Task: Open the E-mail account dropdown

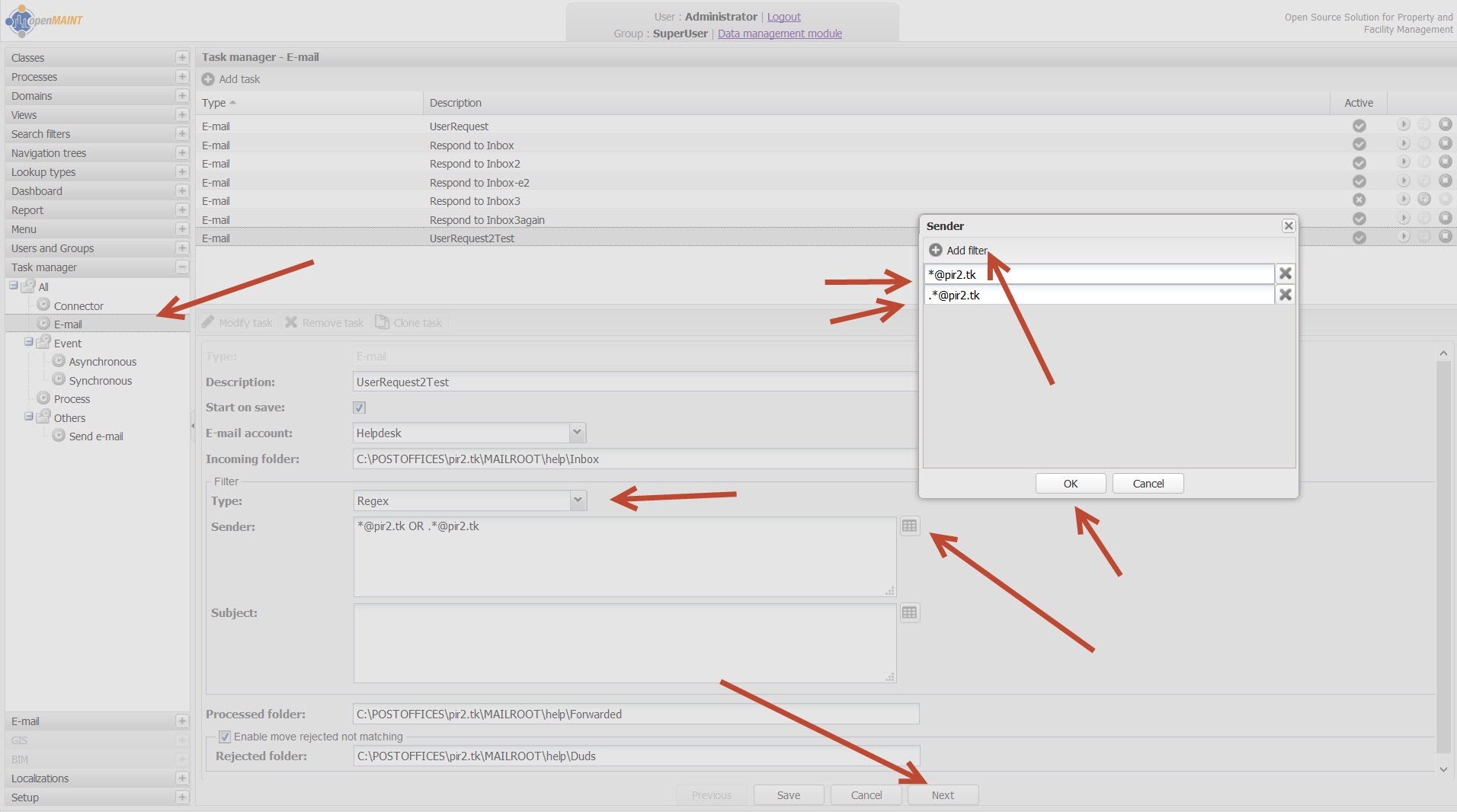Action: click(578, 433)
